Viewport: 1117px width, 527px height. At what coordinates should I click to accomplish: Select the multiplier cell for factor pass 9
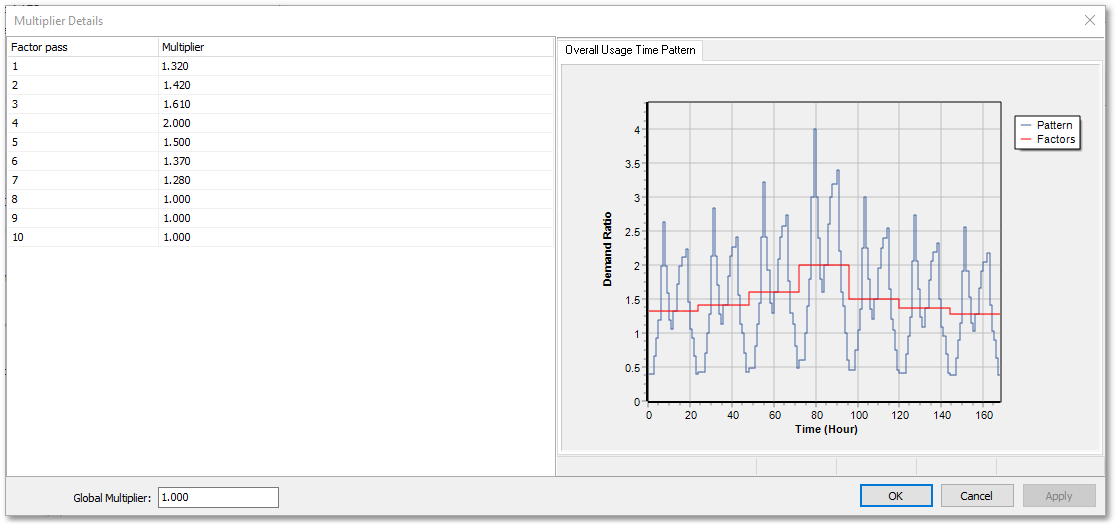(355, 218)
